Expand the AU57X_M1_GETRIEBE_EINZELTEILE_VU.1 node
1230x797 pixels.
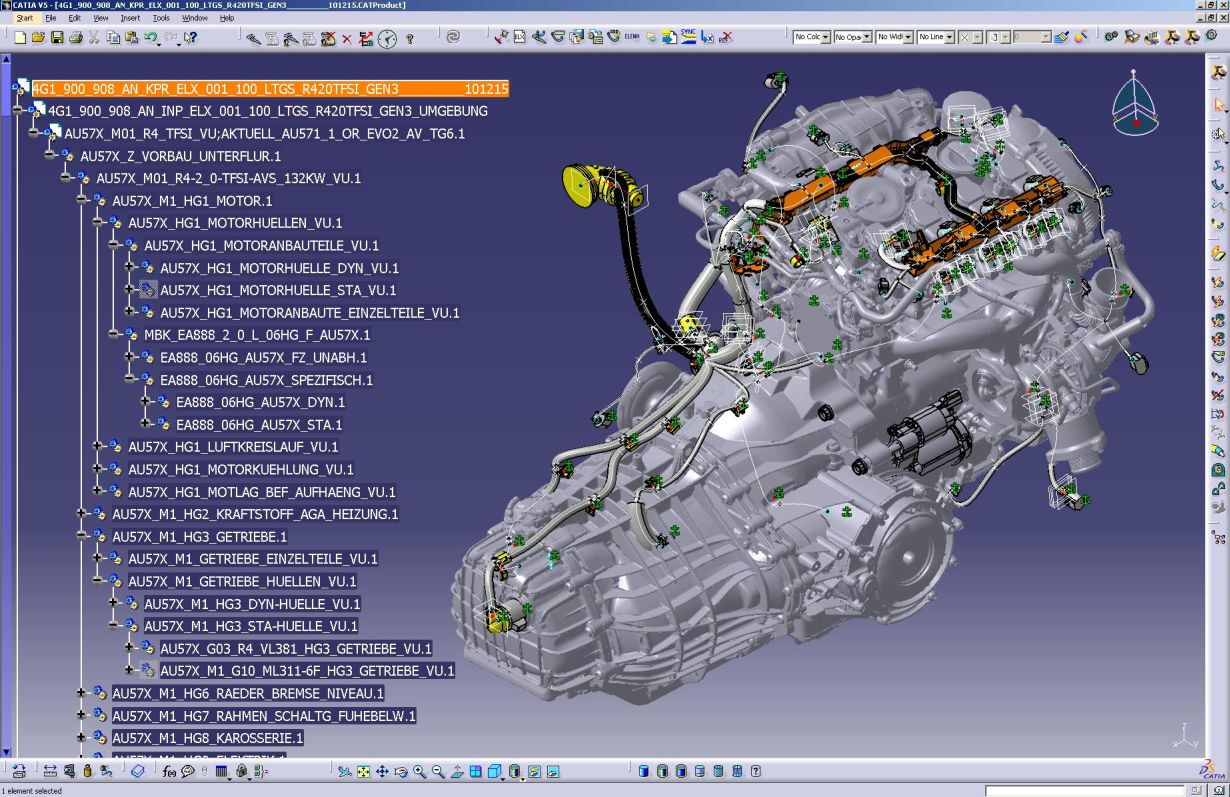pos(97,558)
